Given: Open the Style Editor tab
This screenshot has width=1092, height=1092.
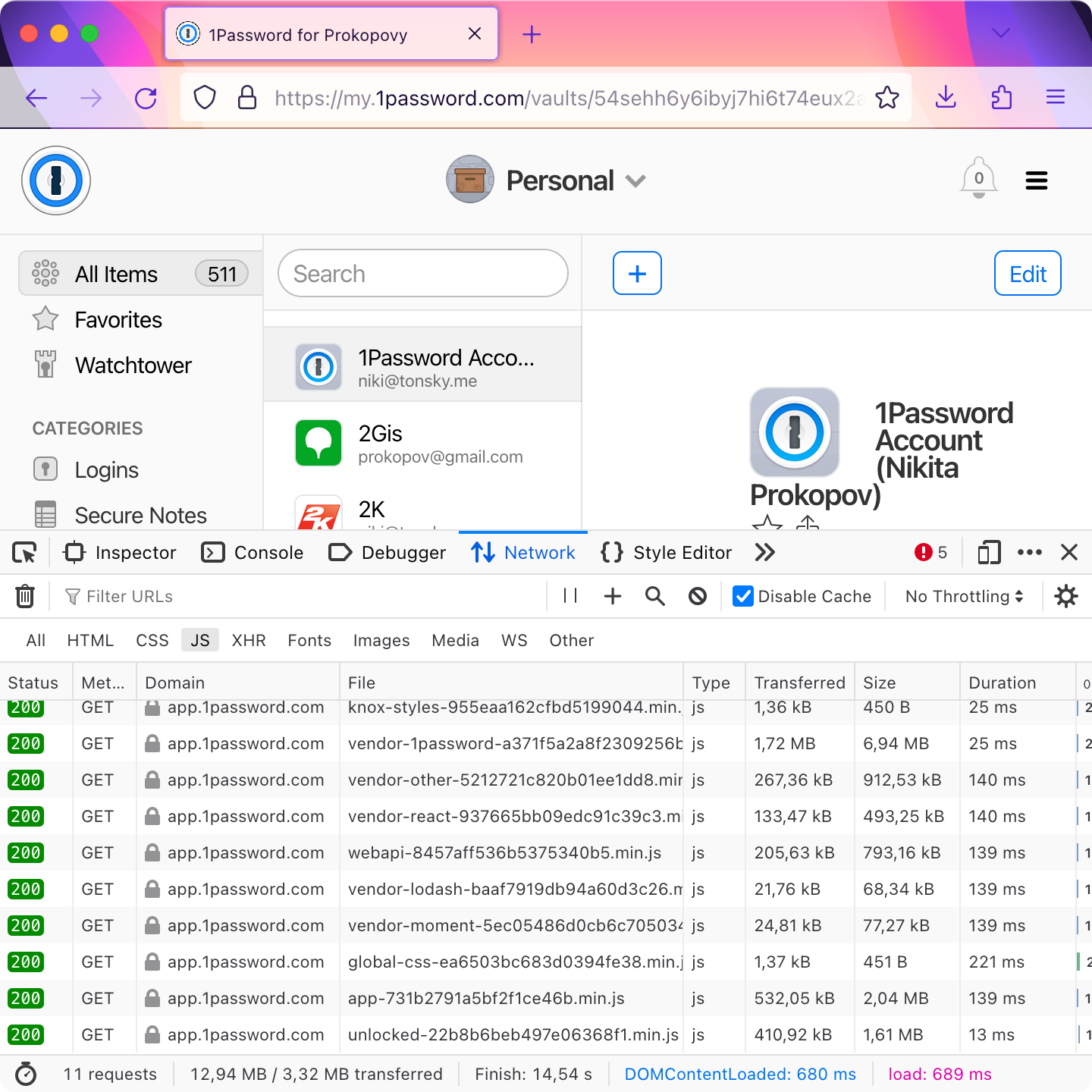Looking at the screenshot, I should pos(667,553).
